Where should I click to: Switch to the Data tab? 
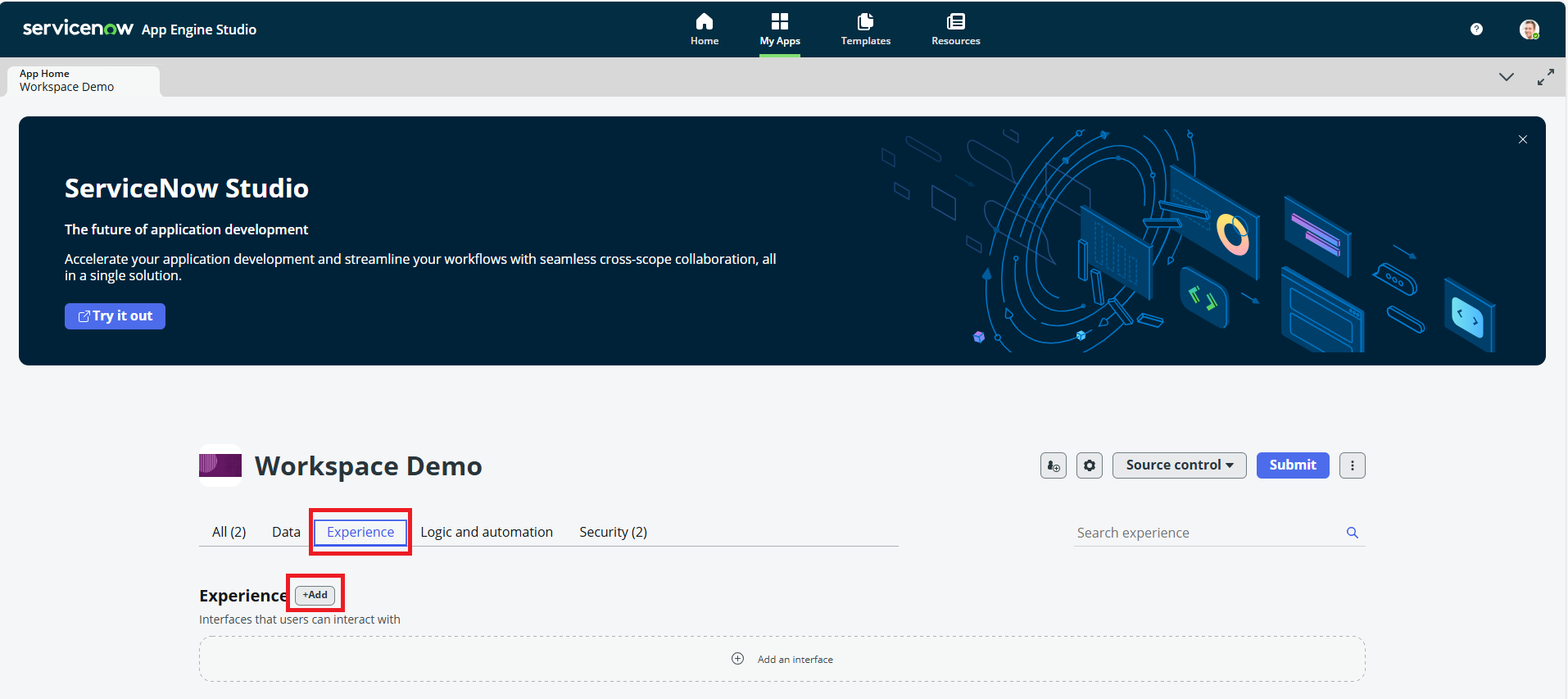click(286, 532)
